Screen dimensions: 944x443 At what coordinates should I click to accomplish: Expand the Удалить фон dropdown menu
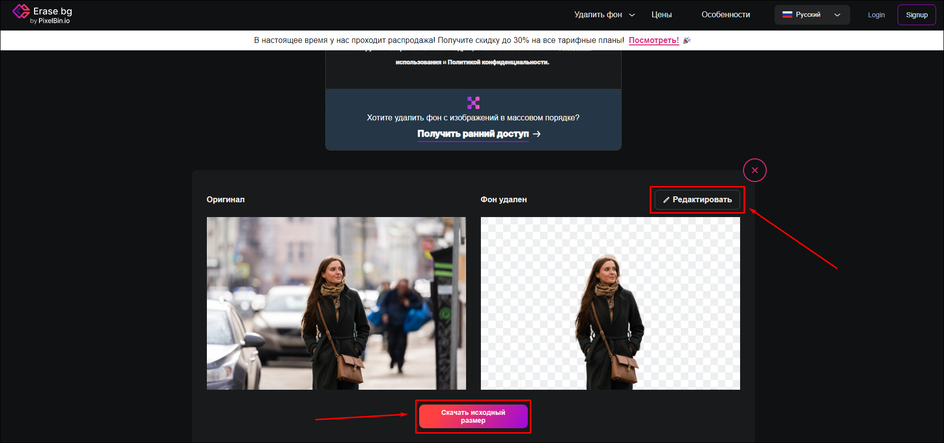[604, 14]
